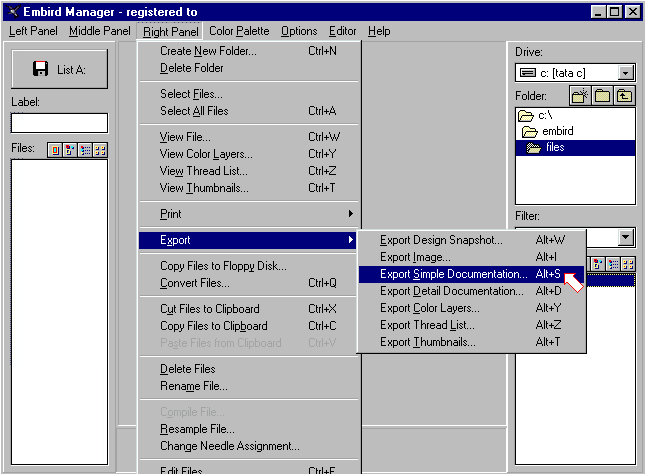The height and width of the screenshot is (474, 645).
Task: Choose Select Files... menu item
Action: [248, 94]
